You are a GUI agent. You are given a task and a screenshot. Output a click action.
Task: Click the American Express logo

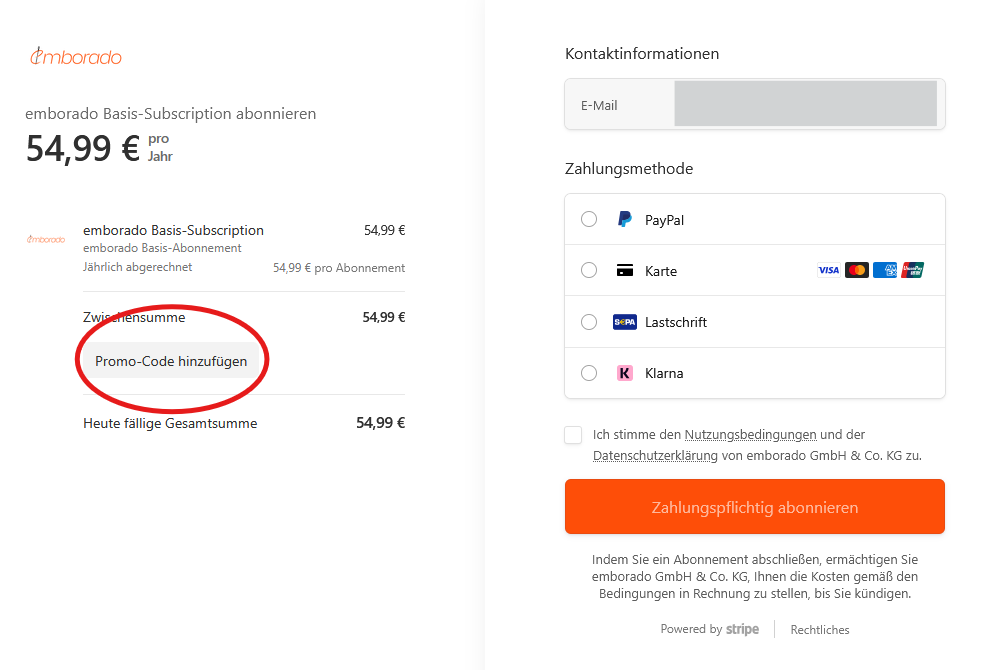coord(884,270)
